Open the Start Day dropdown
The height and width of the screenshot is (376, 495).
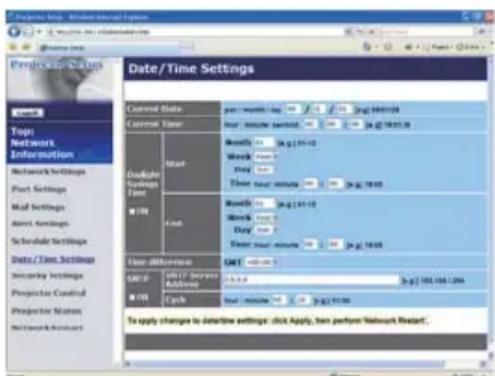264,170
